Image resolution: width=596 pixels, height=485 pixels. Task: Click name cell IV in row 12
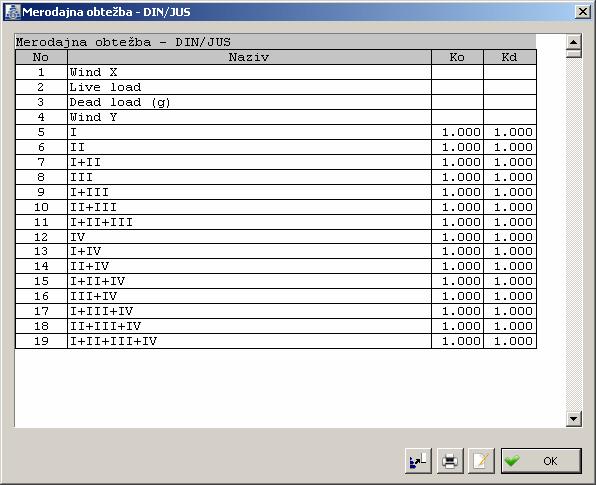tap(249, 237)
